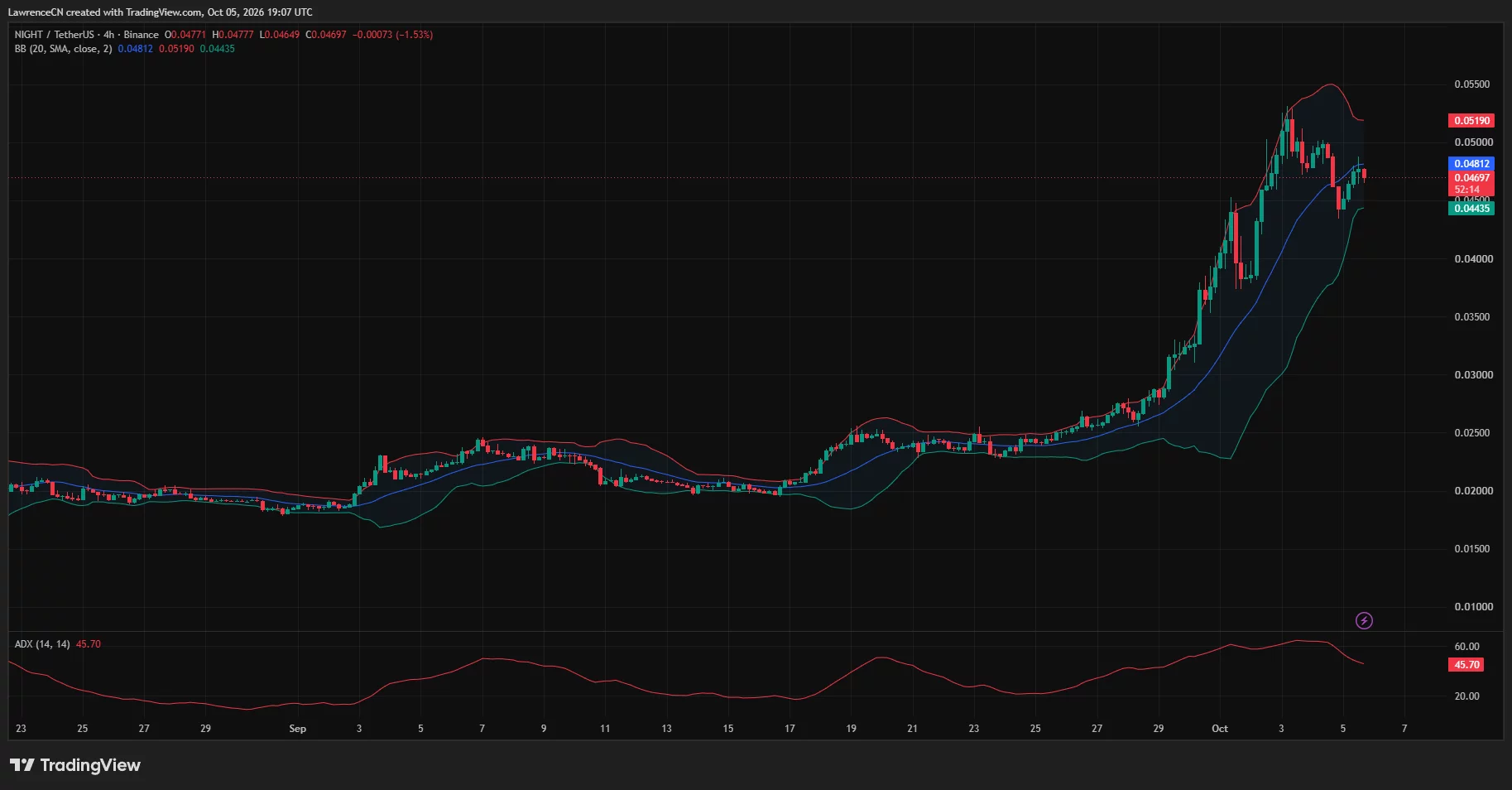Click the 20.00 ADX scale value
1512x790 pixels.
click(1466, 696)
